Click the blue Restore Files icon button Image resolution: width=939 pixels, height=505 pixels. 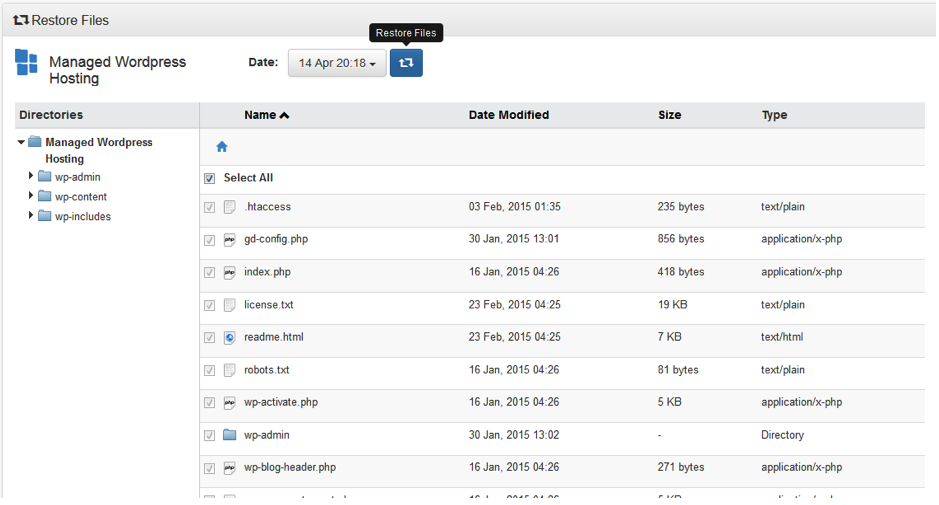coord(406,63)
